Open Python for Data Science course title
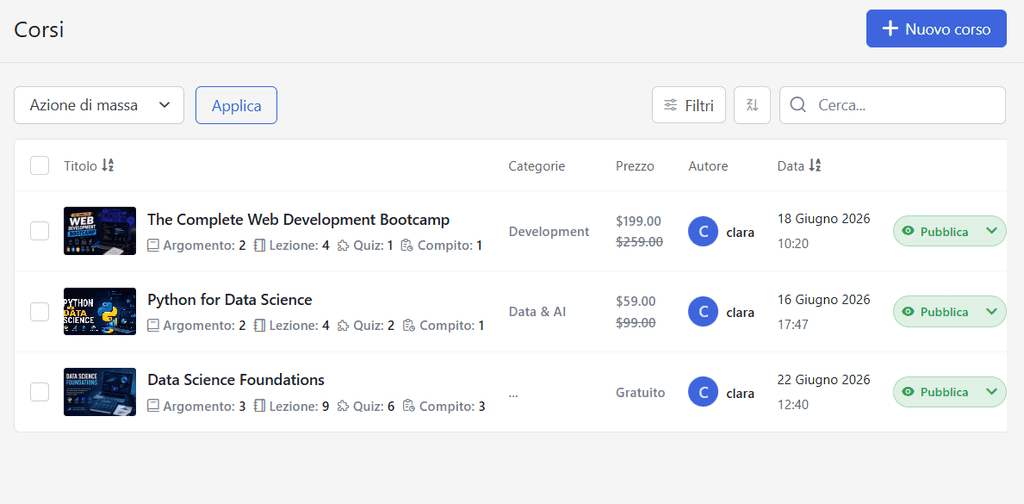 [x=230, y=300]
